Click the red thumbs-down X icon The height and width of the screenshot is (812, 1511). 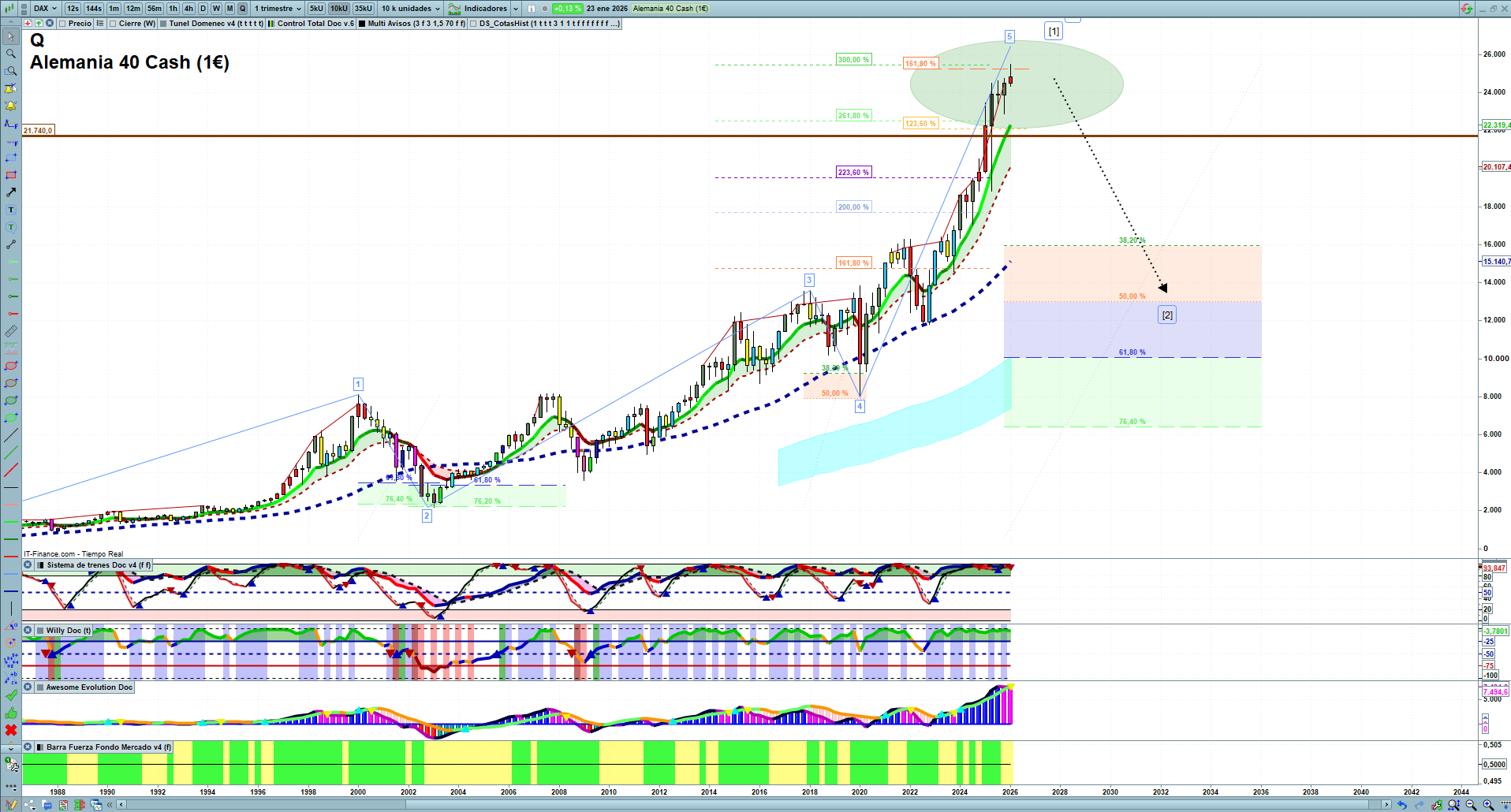point(11,730)
